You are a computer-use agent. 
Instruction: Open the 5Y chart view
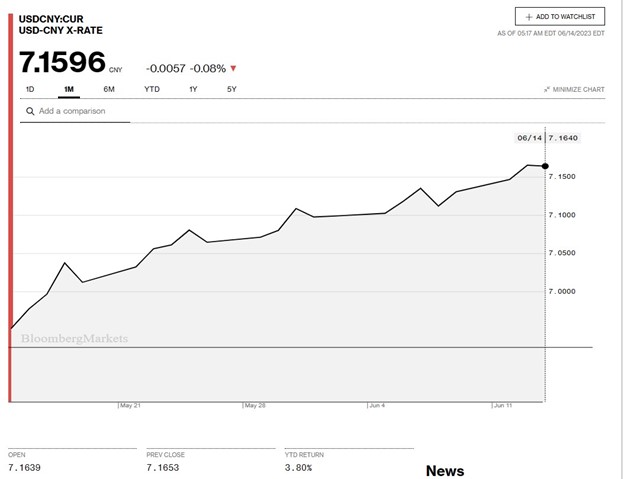tap(232, 89)
